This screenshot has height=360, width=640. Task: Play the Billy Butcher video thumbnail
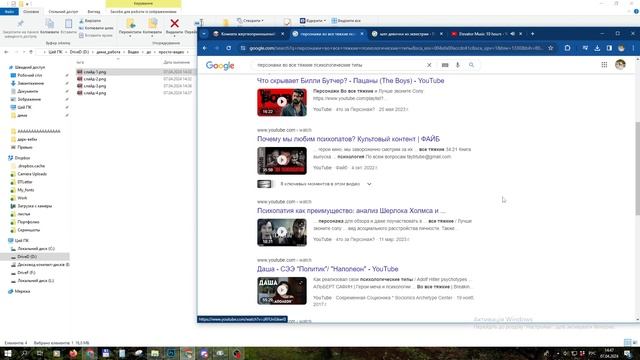coord(282,102)
